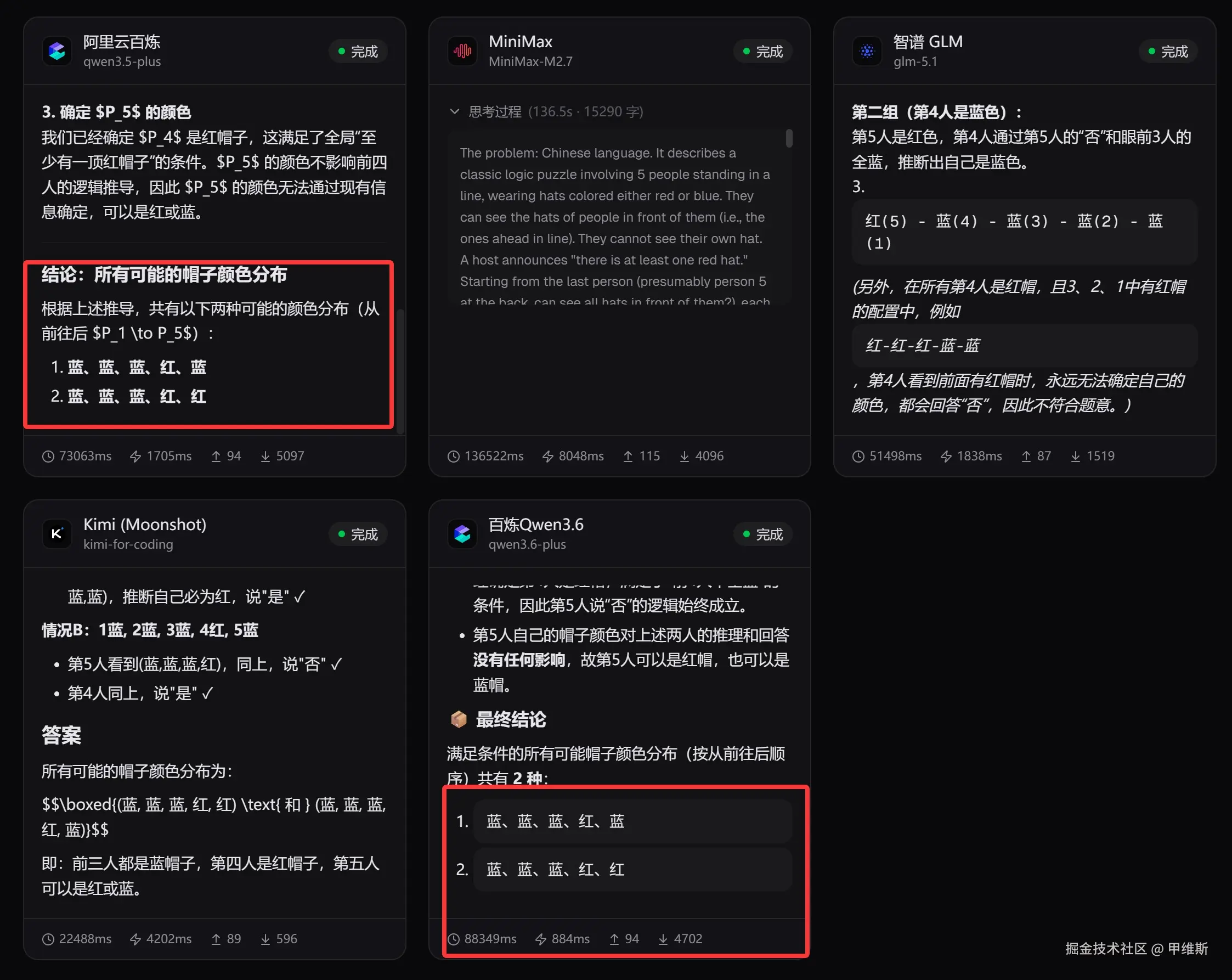This screenshot has height=980, width=1232.
Task: Click the first result 蓝、蓝、蓝、红、蓝 in Qwen3.6 card
Action: coord(632,821)
